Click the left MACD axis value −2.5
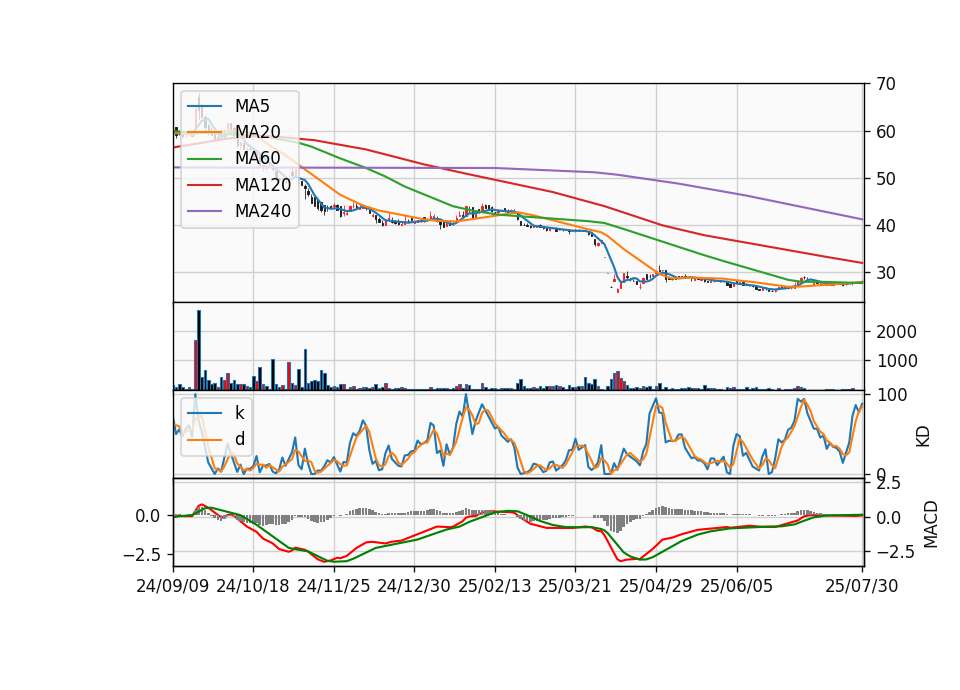This screenshot has width=960, height=690. tap(142, 555)
